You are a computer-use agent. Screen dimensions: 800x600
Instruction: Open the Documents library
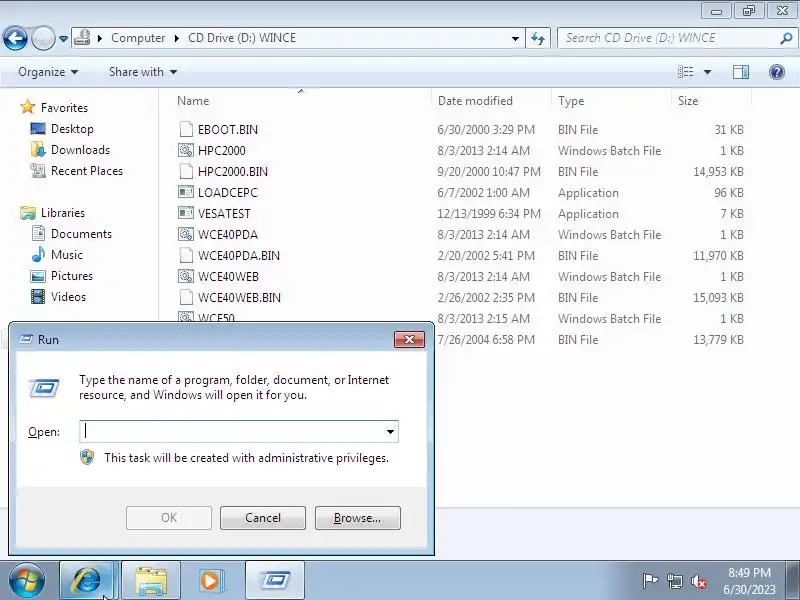[x=81, y=234]
